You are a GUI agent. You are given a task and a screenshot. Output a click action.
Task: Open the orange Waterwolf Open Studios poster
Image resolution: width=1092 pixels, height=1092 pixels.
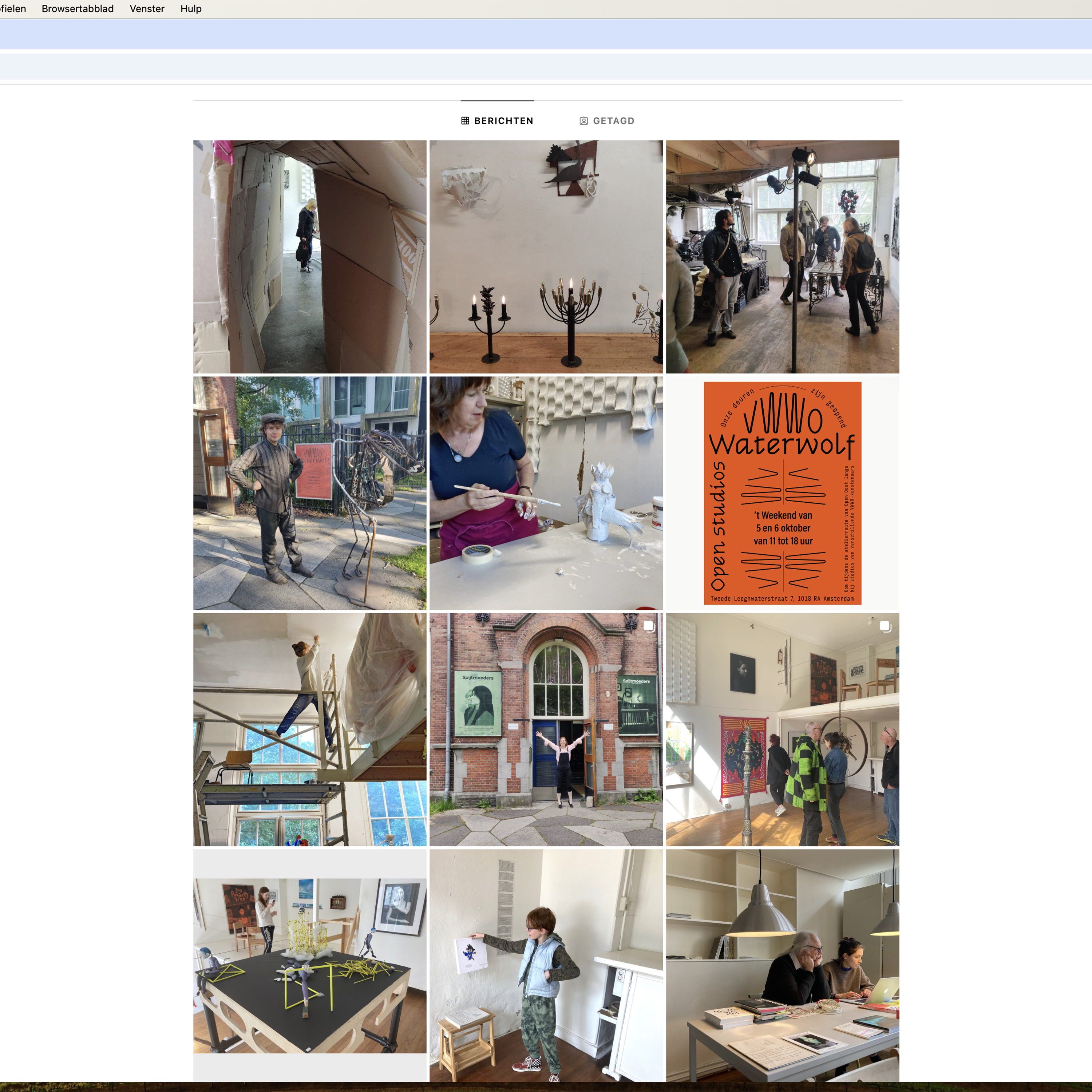[782, 493]
